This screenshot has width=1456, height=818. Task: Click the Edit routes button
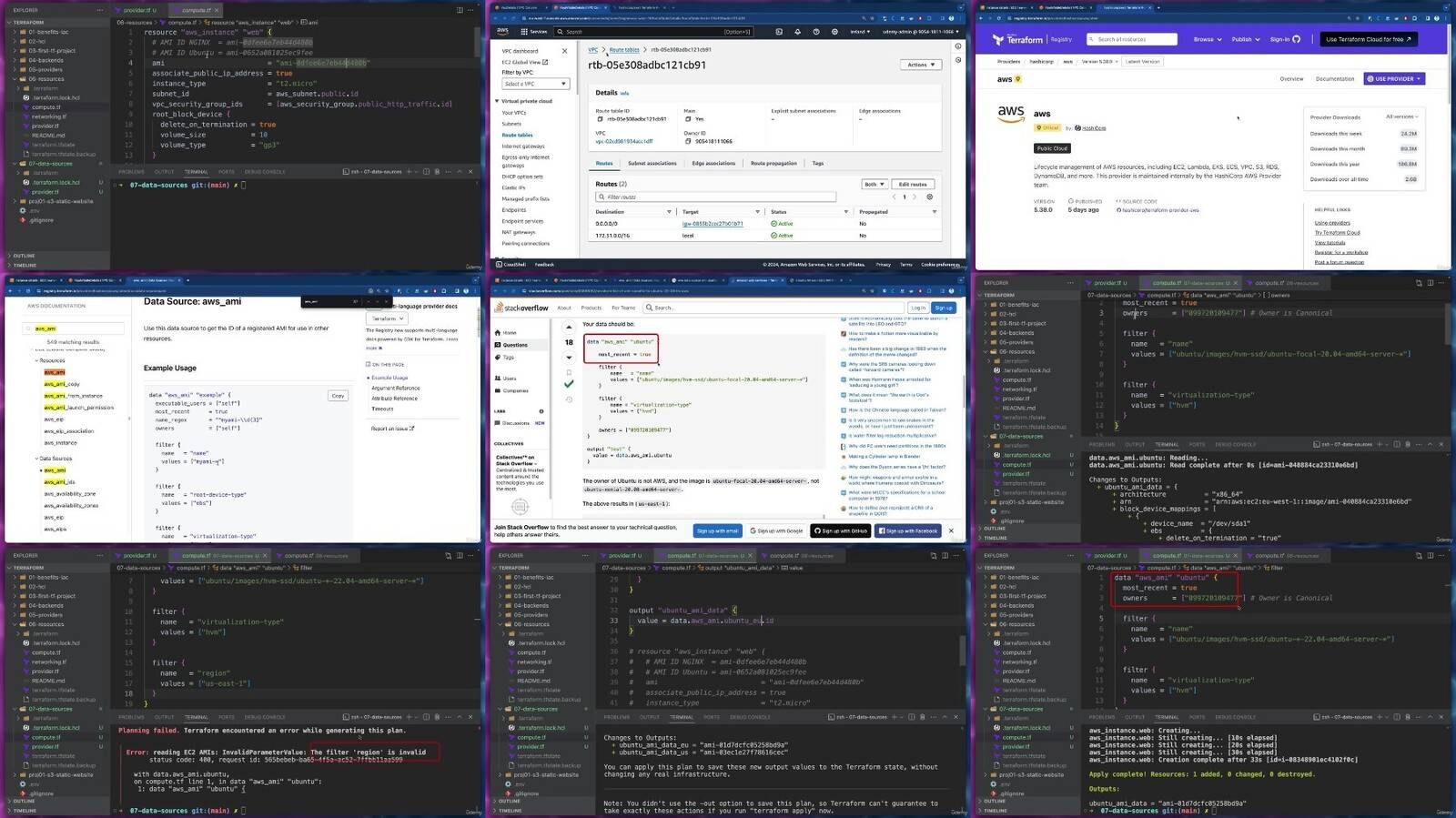[x=912, y=184]
